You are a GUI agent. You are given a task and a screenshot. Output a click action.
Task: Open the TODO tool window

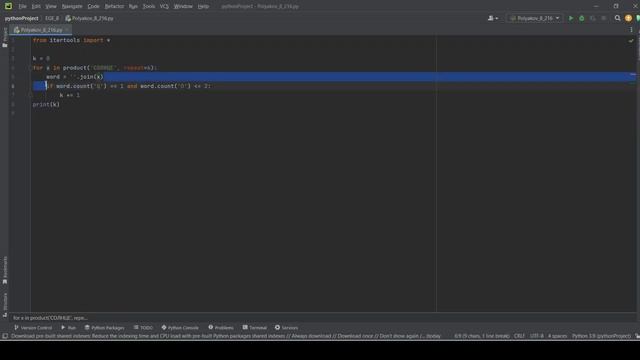click(x=143, y=327)
